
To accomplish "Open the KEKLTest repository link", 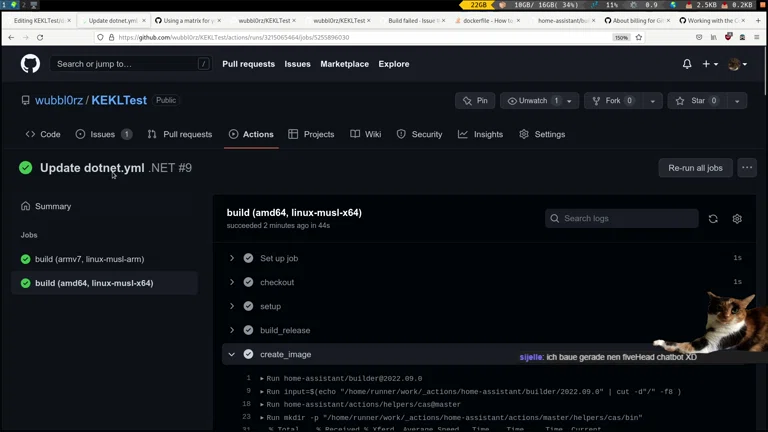I will point(119,100).
